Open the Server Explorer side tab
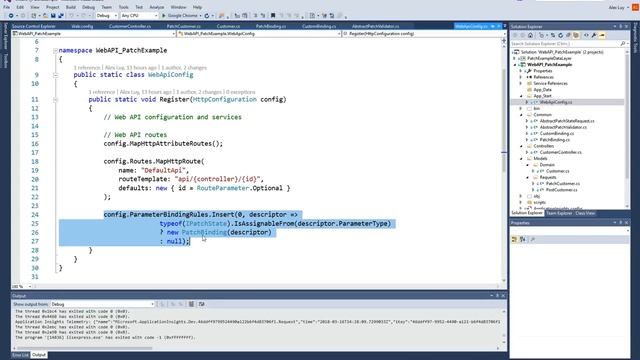640x360 pixels. point(5,36)
